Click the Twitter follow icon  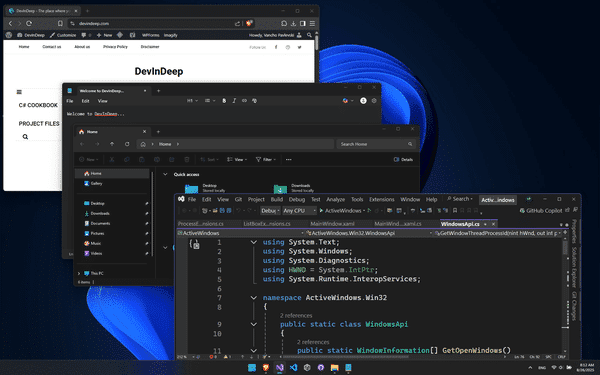point(299,47)
